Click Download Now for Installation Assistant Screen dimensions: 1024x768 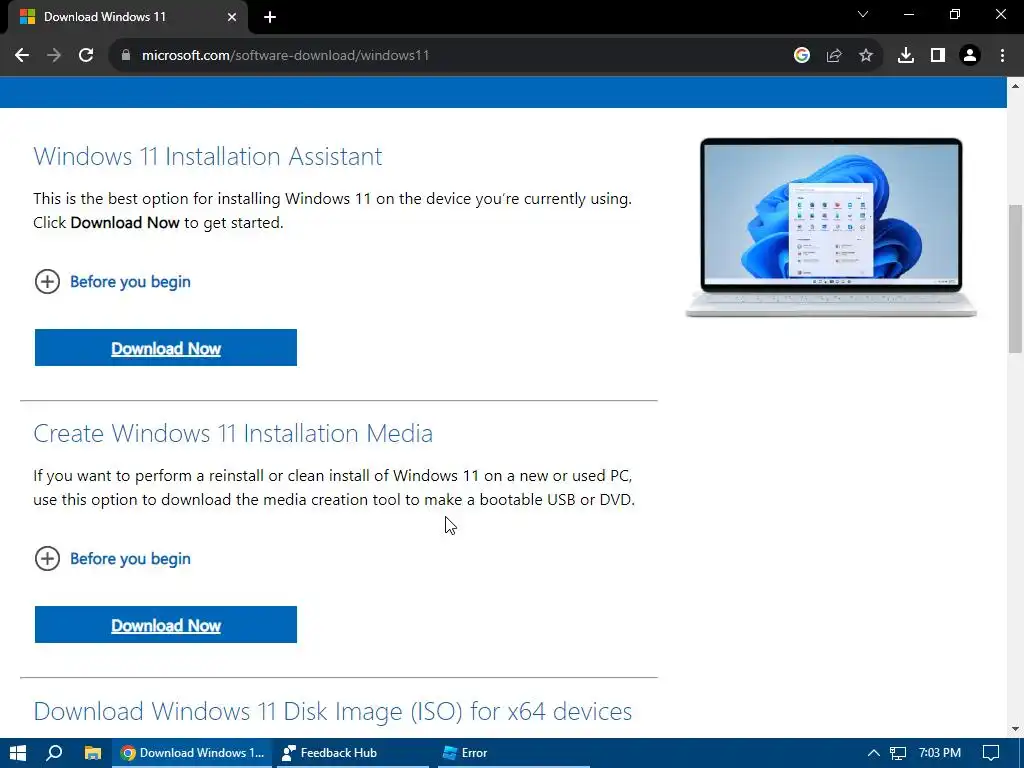[166, 347]
